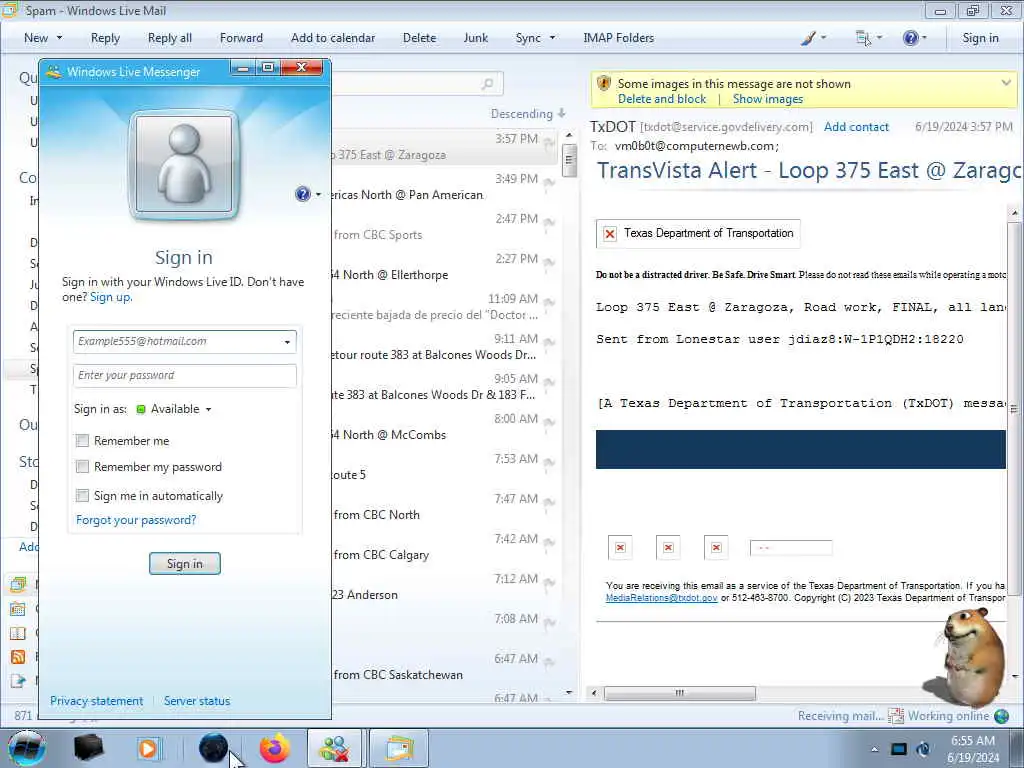Screen dimensions: 1024x768
Task: Select Windows Live Mail taskbar button
Action: point(399,748)
